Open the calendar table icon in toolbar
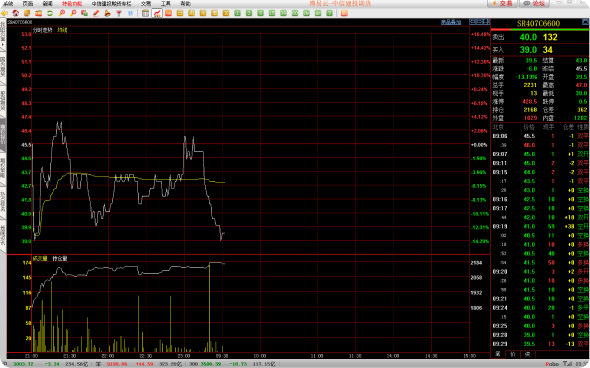The image size is (590, 368). coord(146,13)
